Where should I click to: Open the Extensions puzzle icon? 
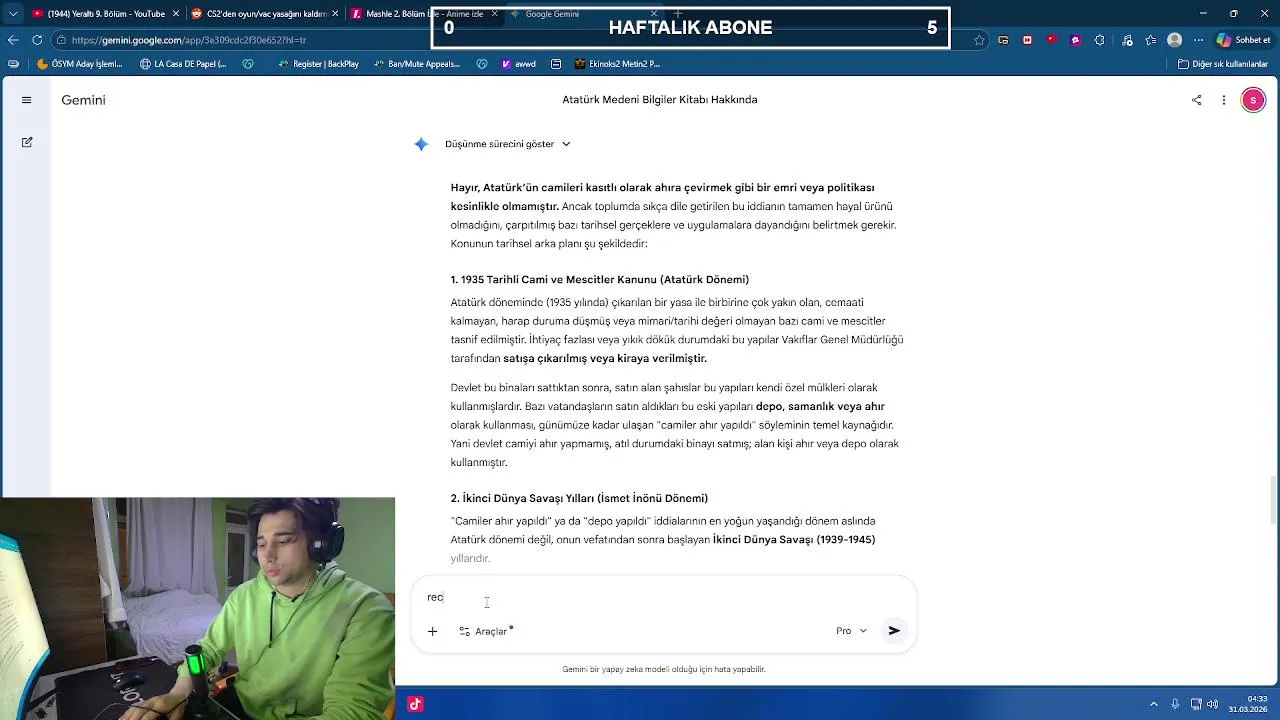click(x=1100, y=40)
